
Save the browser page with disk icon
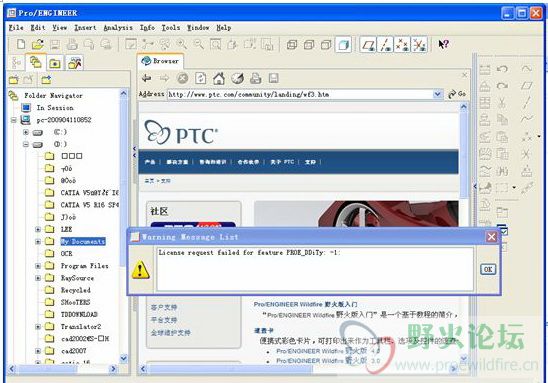273,78
